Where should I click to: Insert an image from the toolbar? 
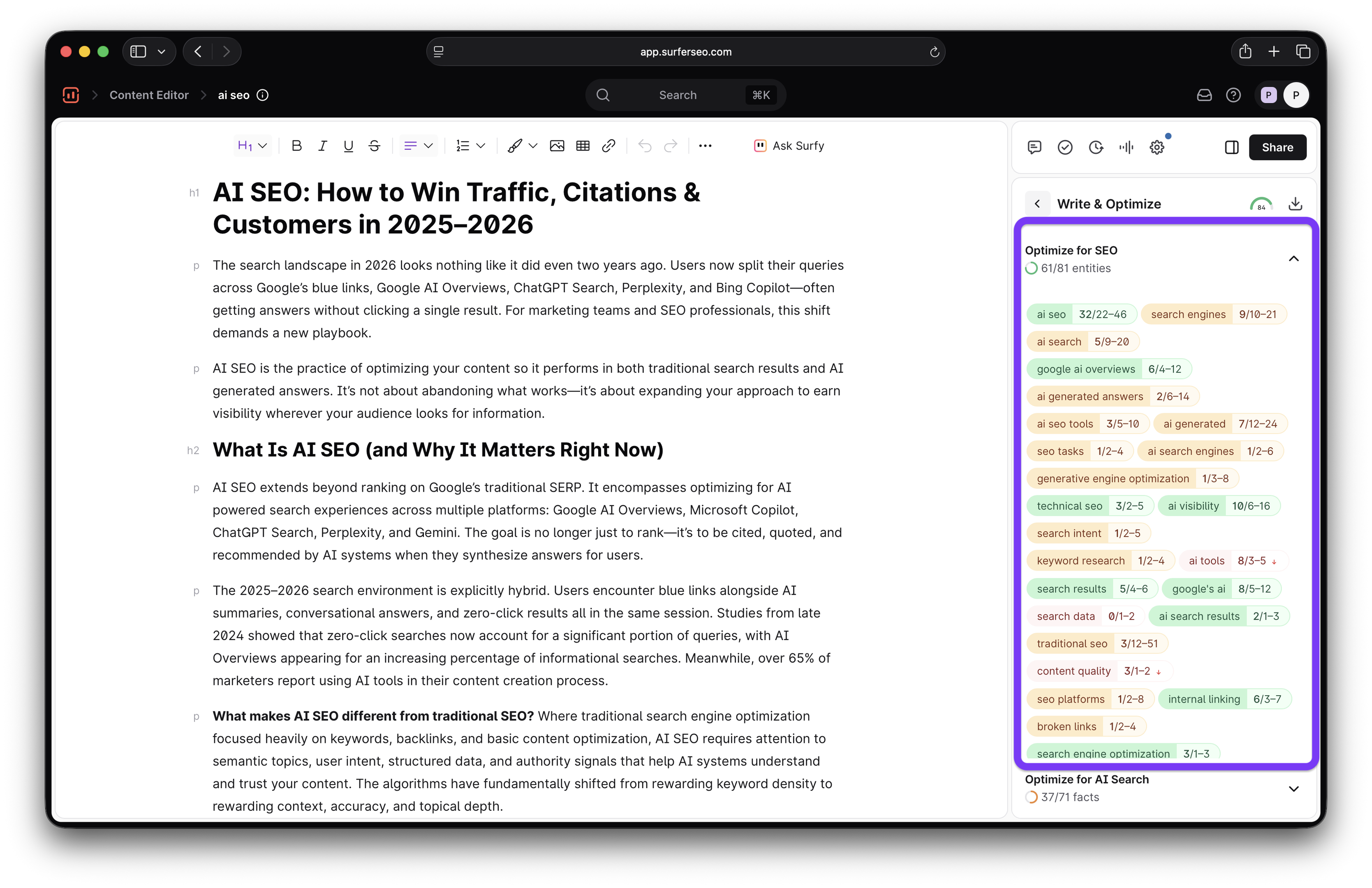[x=557, y=146]
